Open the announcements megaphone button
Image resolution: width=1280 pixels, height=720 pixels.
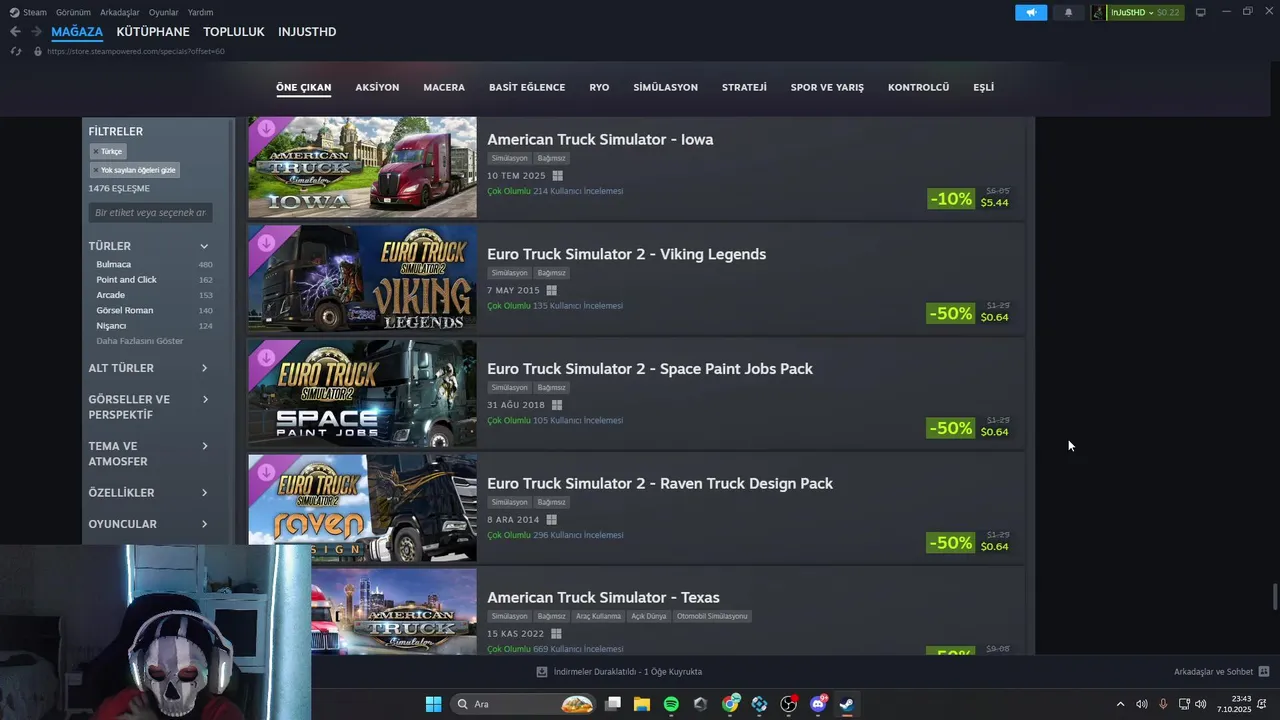pos(1030,12)
